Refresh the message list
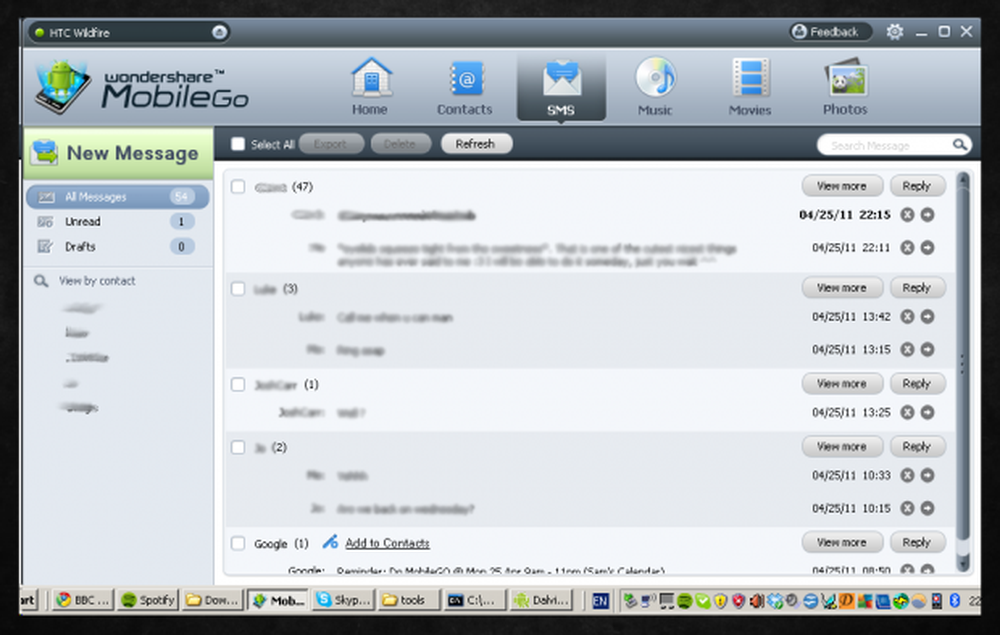Screen dimensions: 1000x635 [x=475, y=144]
